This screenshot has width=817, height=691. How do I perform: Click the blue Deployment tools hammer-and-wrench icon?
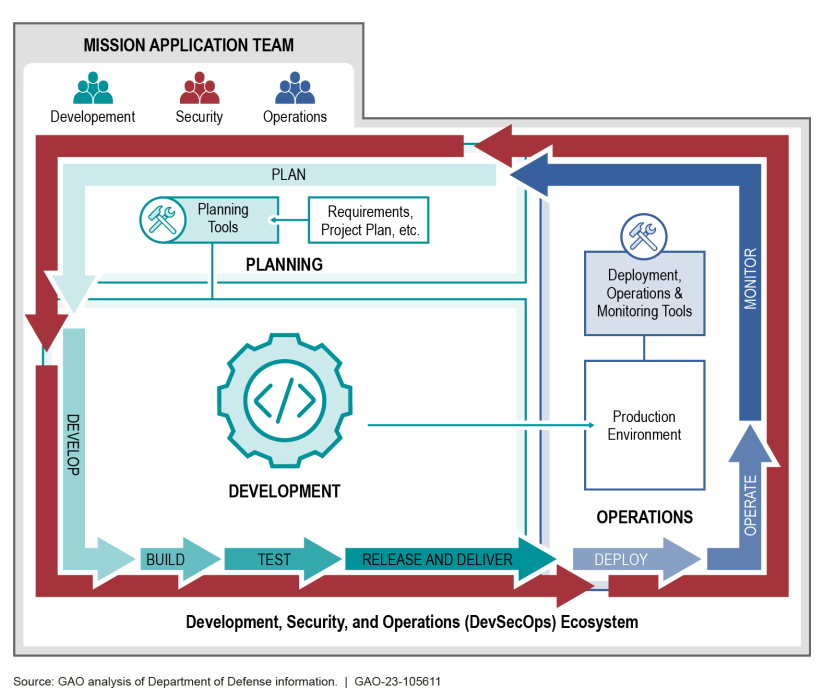point(644,236)
